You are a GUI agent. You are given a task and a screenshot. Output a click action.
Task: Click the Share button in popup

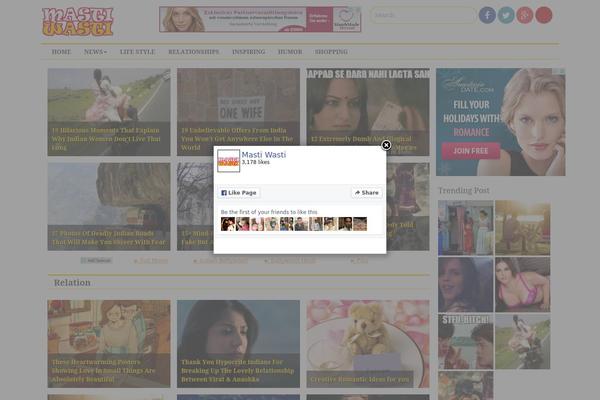click(367, 193)
